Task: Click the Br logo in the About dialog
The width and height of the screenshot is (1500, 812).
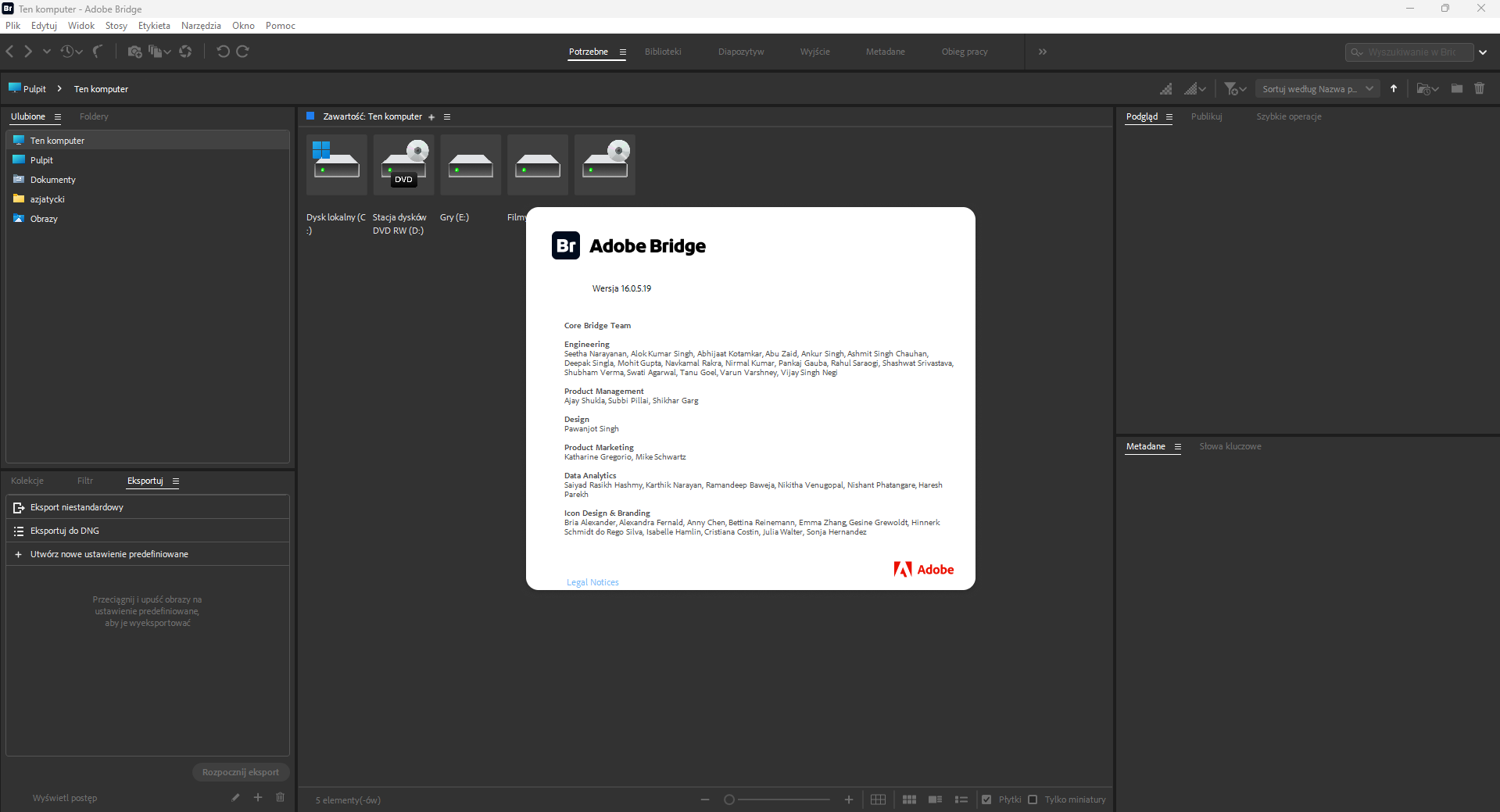Action: tap(566, 245)
